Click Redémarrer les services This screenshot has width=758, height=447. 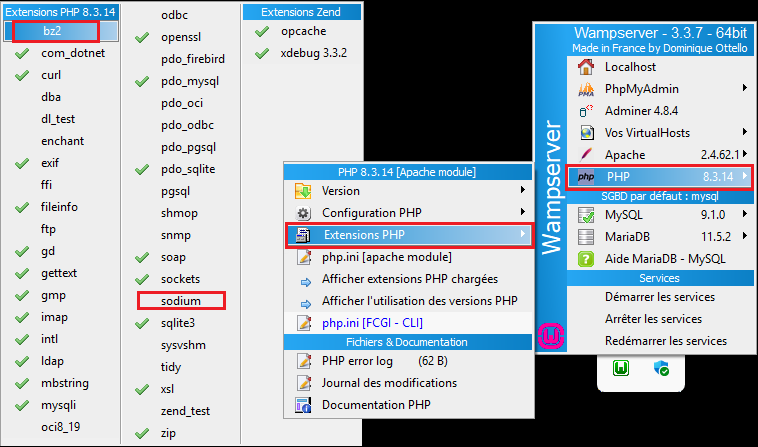pyautogui.click(x=659, y=341)
